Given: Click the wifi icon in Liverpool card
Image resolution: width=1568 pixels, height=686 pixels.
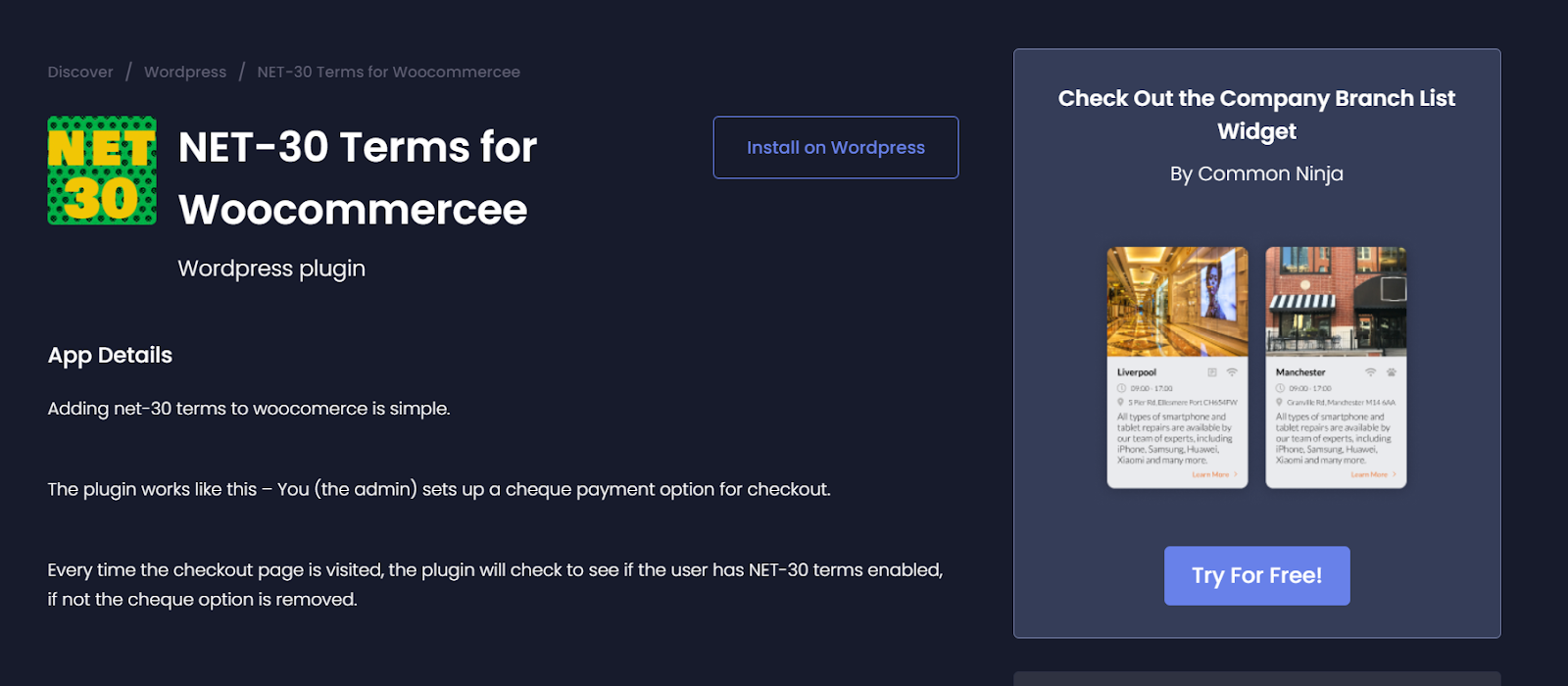Looking at the screenshot, I should point(1232,372).
